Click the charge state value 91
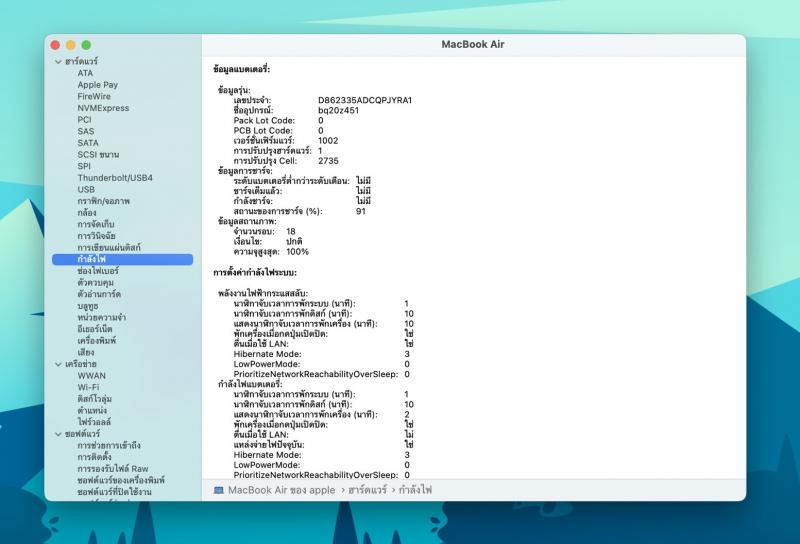 coord(361,211)
